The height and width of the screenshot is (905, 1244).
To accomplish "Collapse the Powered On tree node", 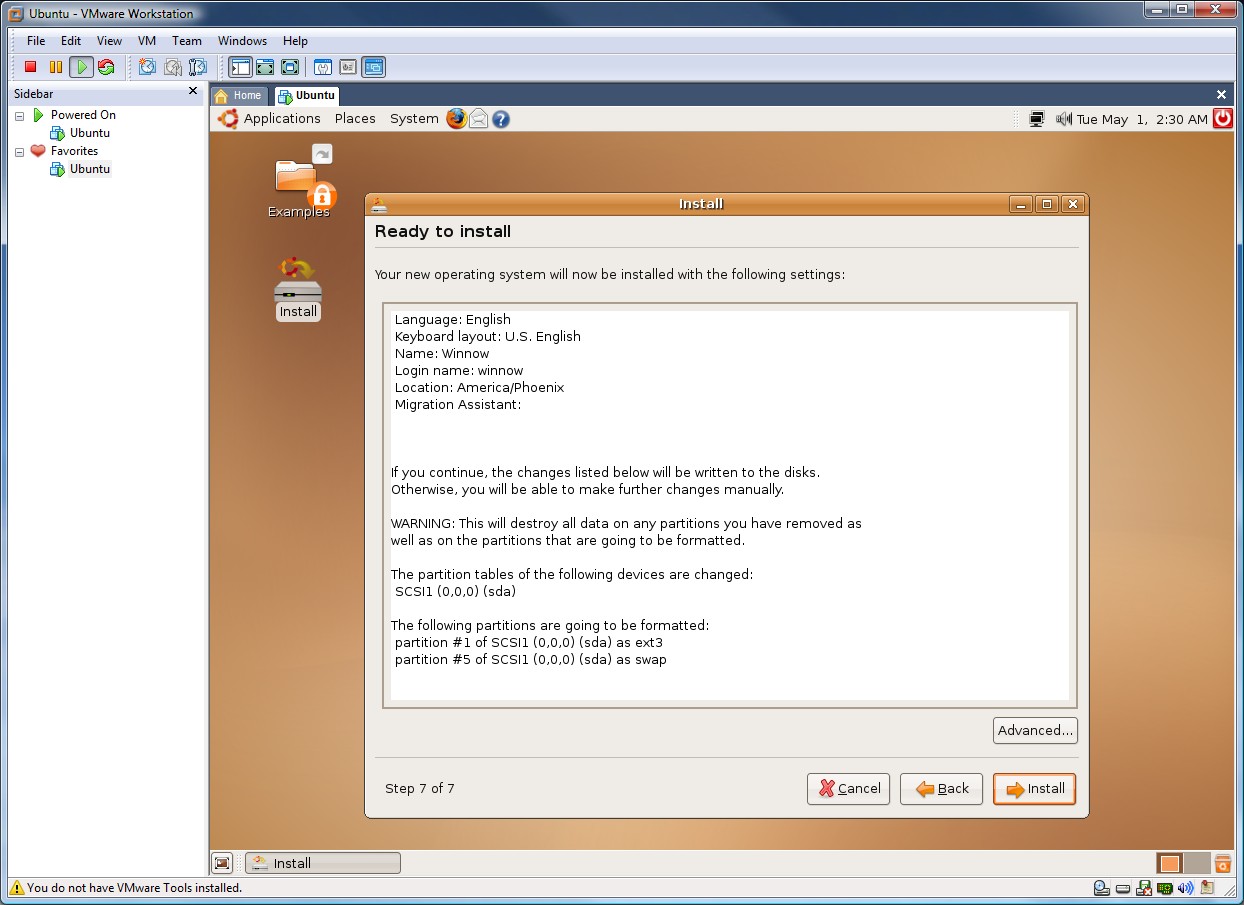I will click(19, 115).
